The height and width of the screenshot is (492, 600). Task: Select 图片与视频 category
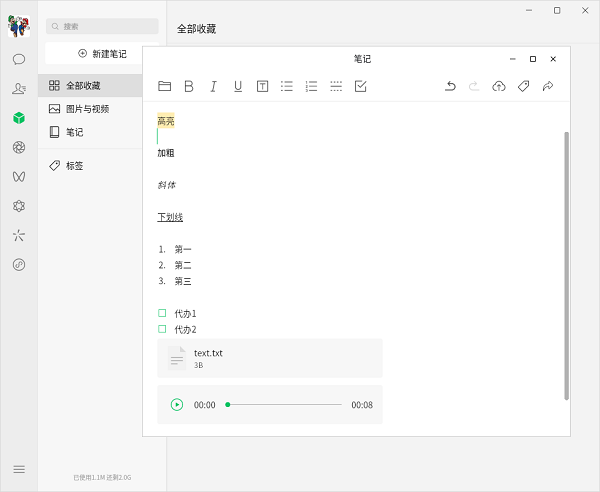tap(90, 109)
